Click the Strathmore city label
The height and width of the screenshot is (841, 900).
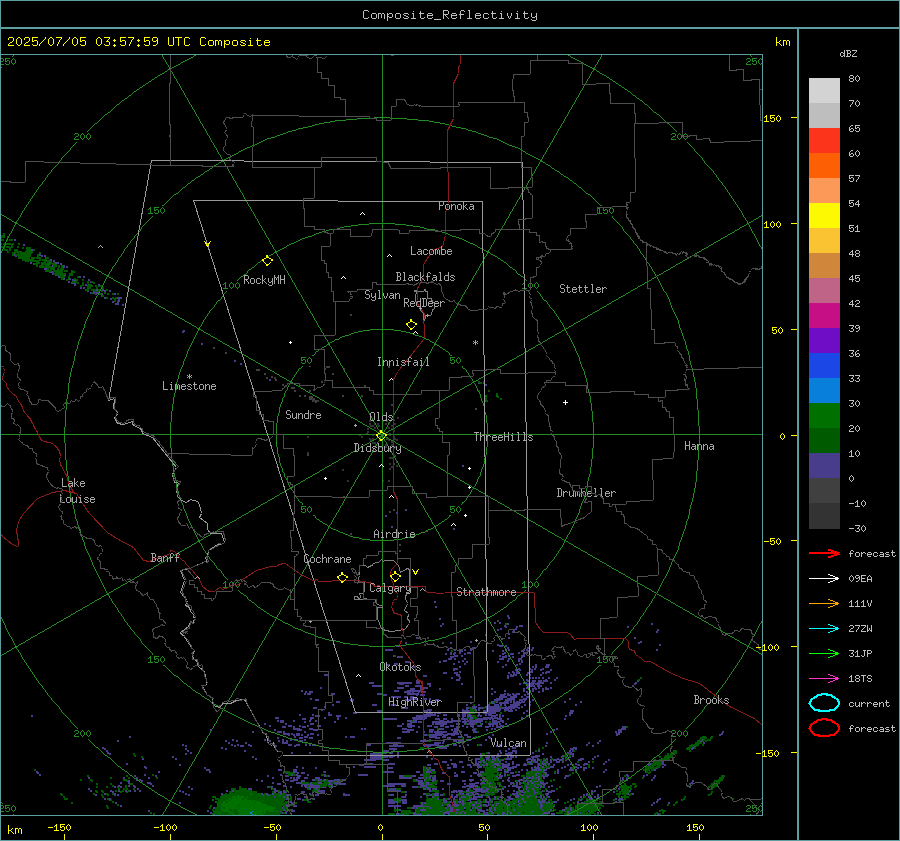[486, 592]
